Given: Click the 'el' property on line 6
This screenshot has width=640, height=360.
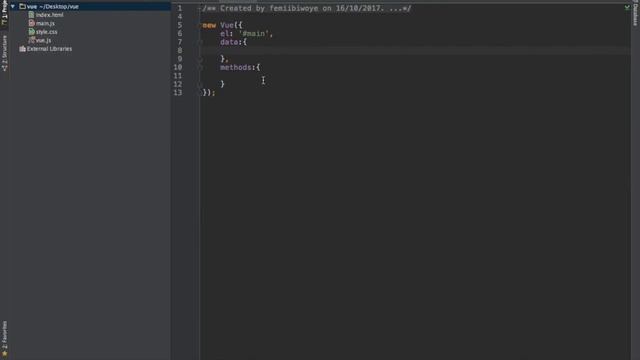Looking at the screenshot, I should [x=224, y=34].
